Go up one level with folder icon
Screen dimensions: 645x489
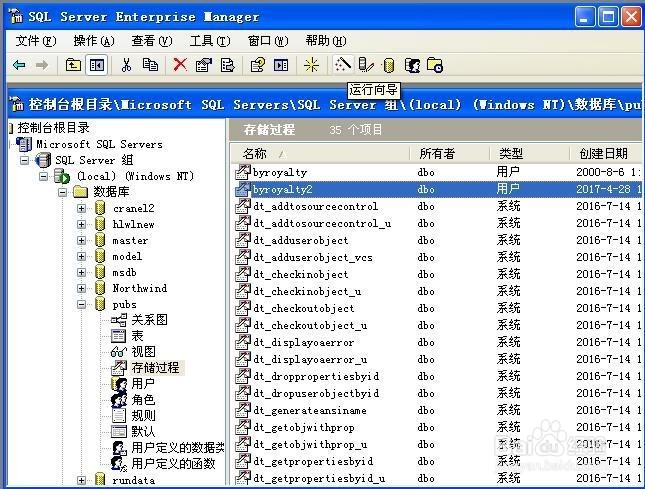tap(73, 65)
